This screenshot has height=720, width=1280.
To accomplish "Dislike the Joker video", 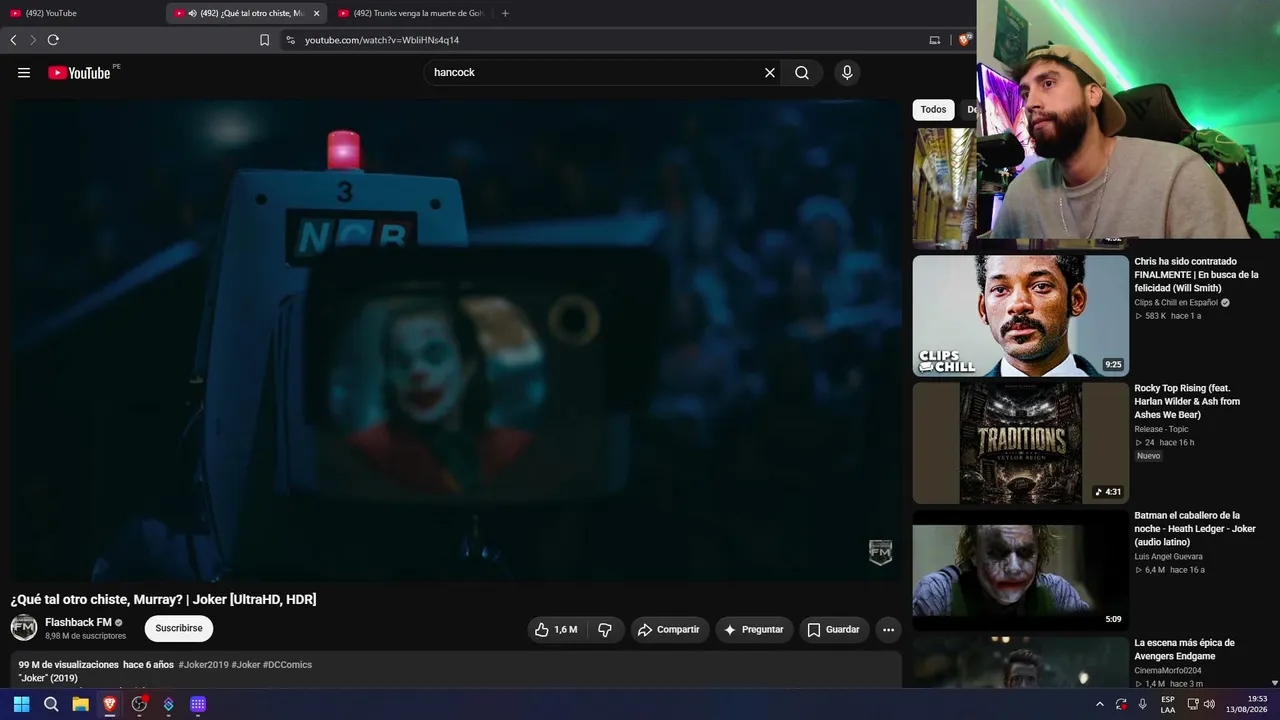I will [x=605, y=630].
